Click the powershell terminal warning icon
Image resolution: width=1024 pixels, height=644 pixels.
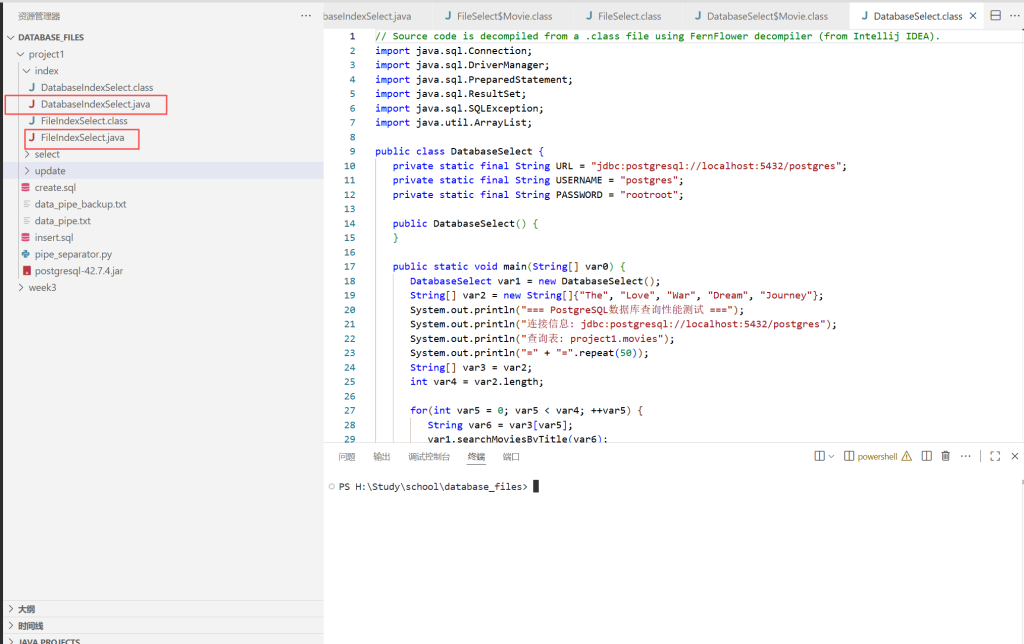pos(907,456)
